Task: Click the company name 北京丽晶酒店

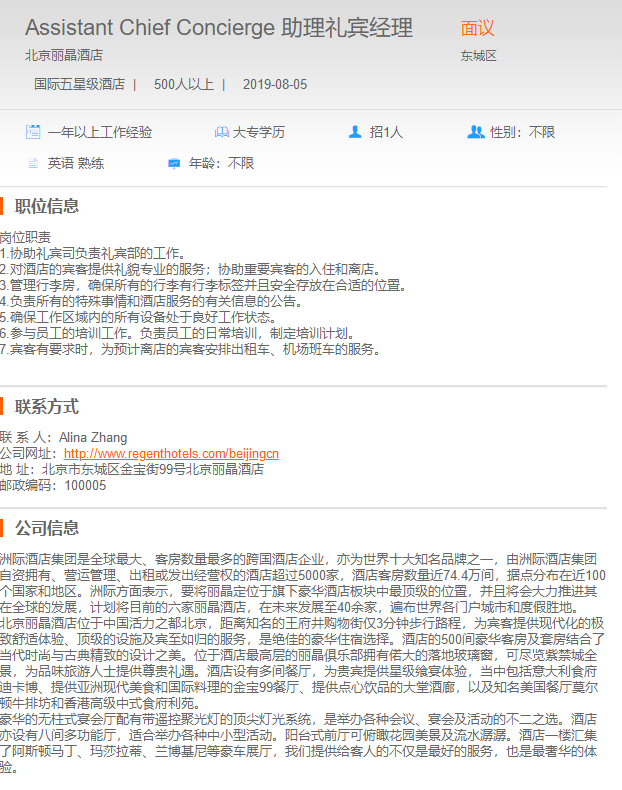Action: coord(64,56)
